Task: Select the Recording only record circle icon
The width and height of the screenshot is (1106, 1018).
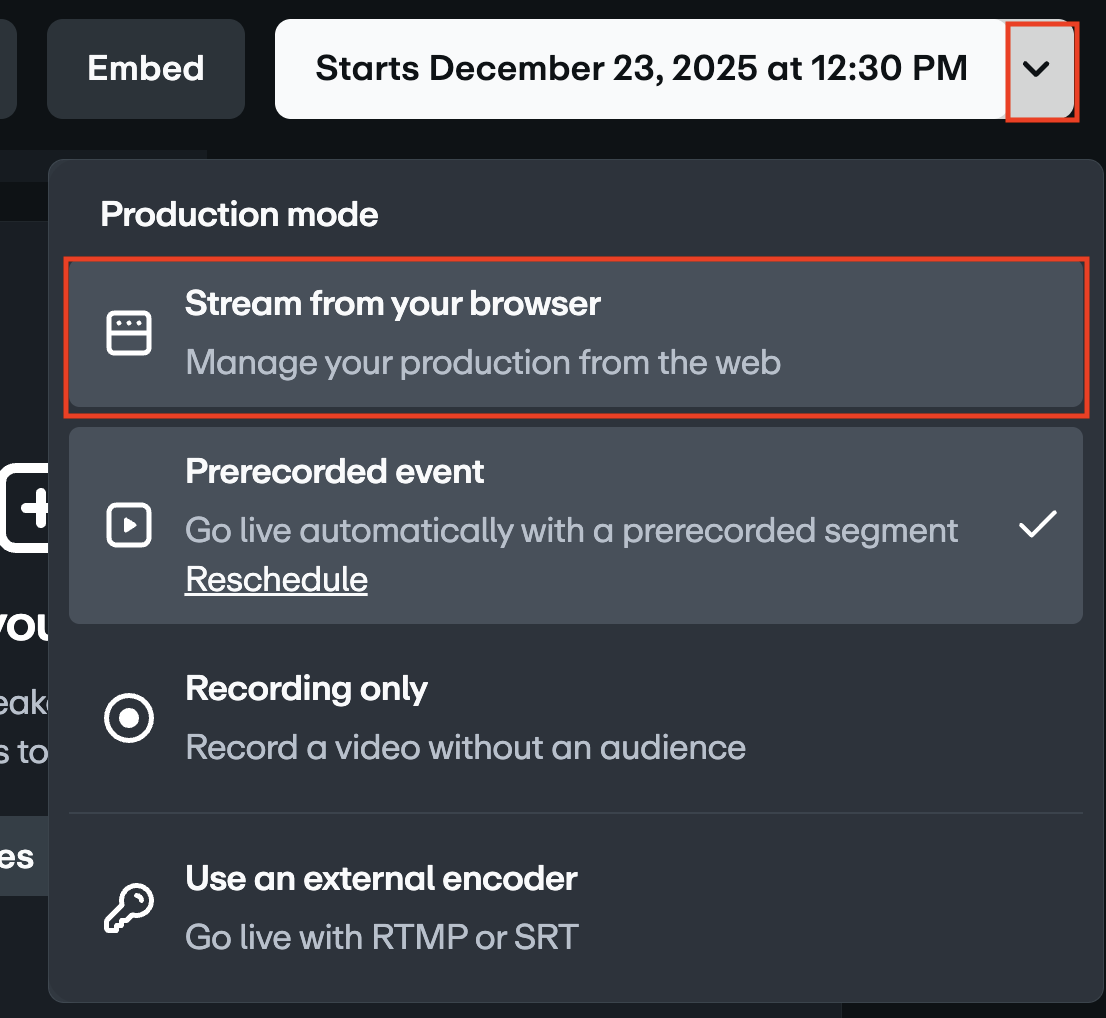Action: (129, 717)
